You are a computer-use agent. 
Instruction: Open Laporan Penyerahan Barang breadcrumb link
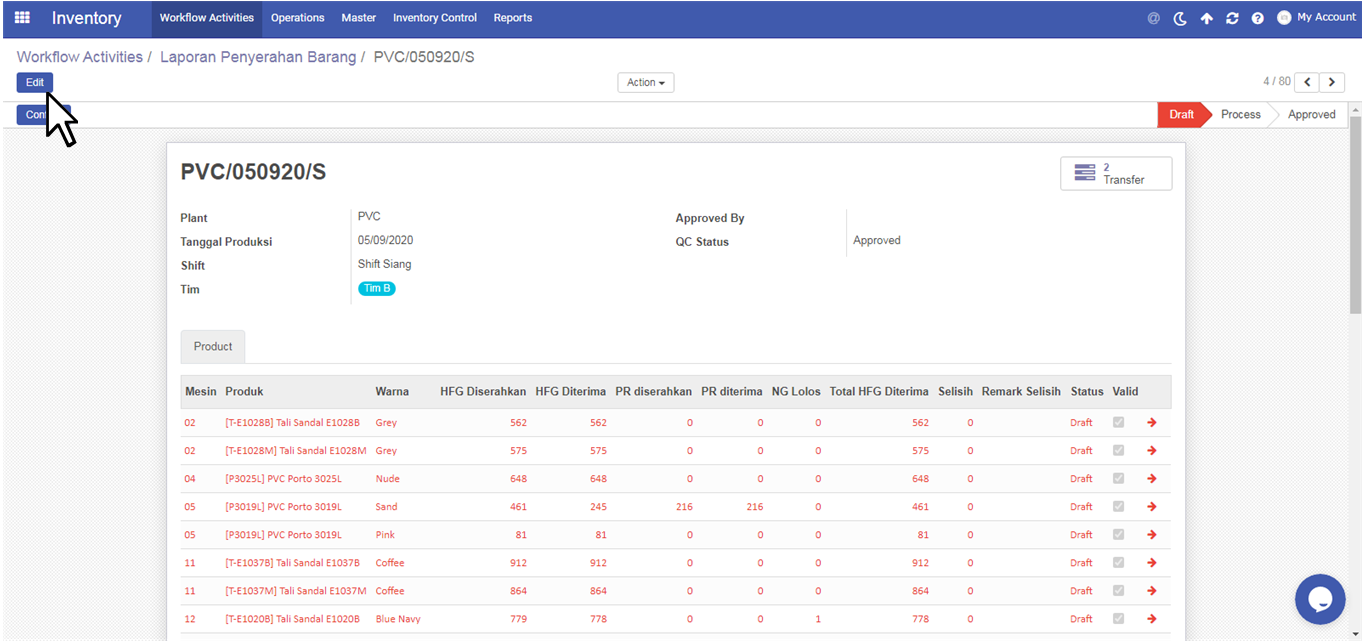pos(258,57)
